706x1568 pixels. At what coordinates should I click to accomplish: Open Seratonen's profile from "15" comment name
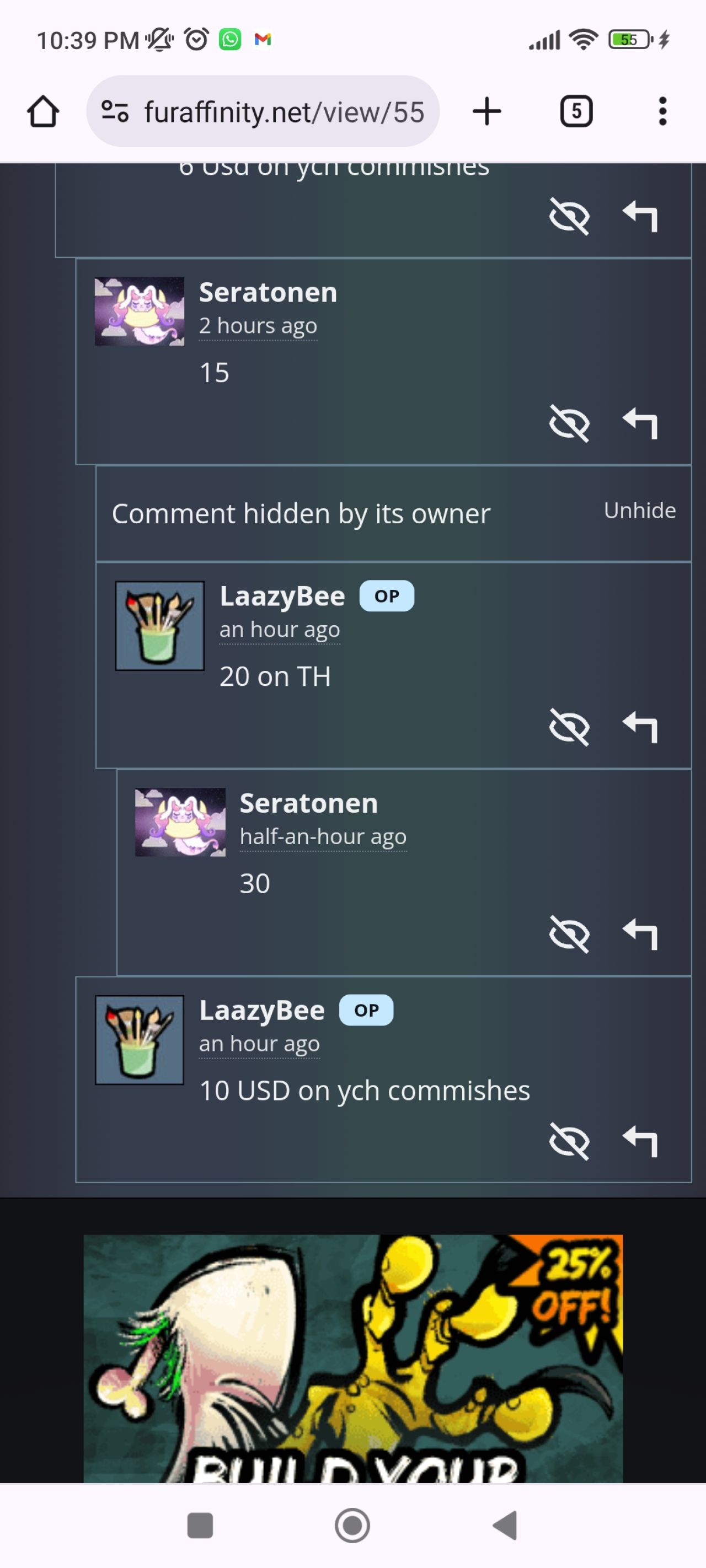268,293
